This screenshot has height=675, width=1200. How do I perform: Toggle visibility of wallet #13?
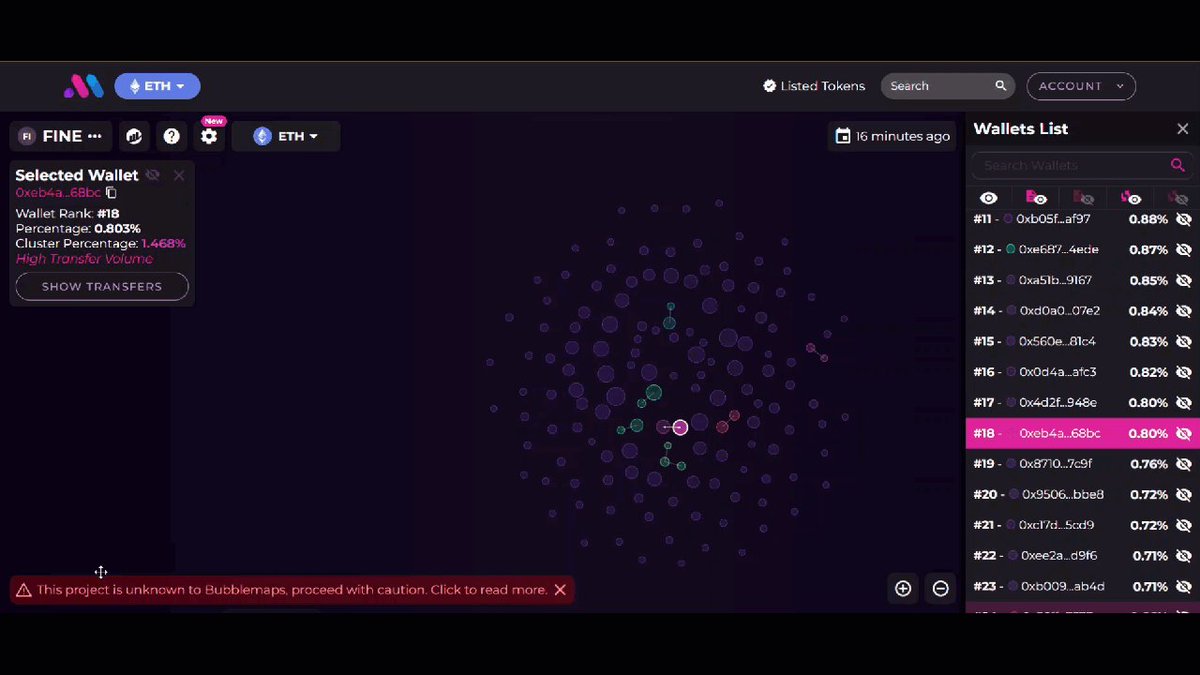1184,281
